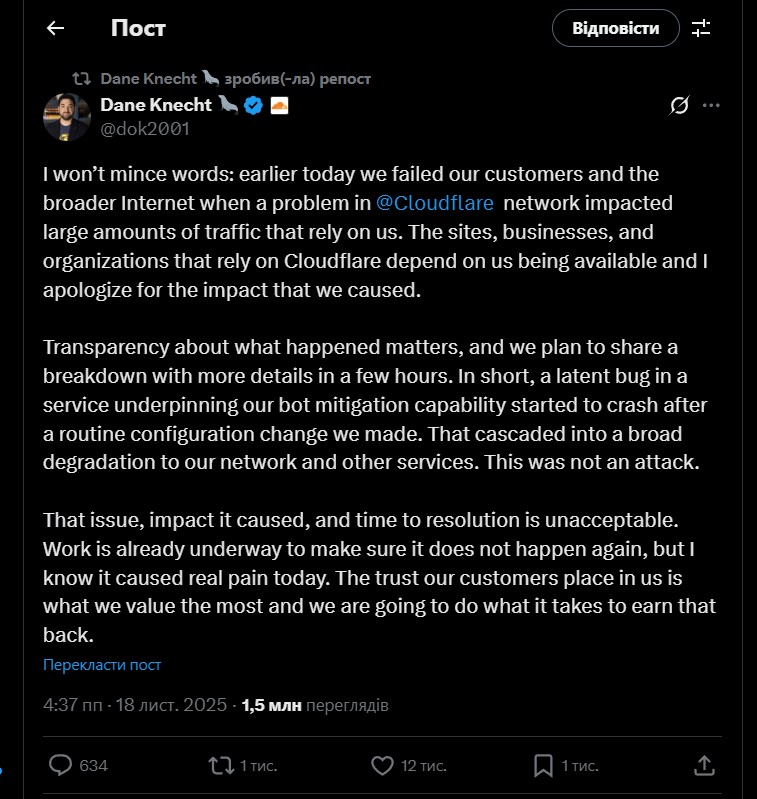The width and height of the screenshot is (757, 799).
Task: Open Dane Knecht's profile avatar
Action: click(x=67, y=116)
